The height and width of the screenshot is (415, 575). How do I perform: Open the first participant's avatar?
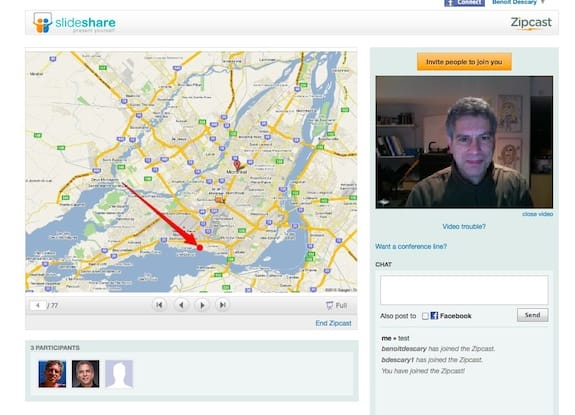[52, 374]
